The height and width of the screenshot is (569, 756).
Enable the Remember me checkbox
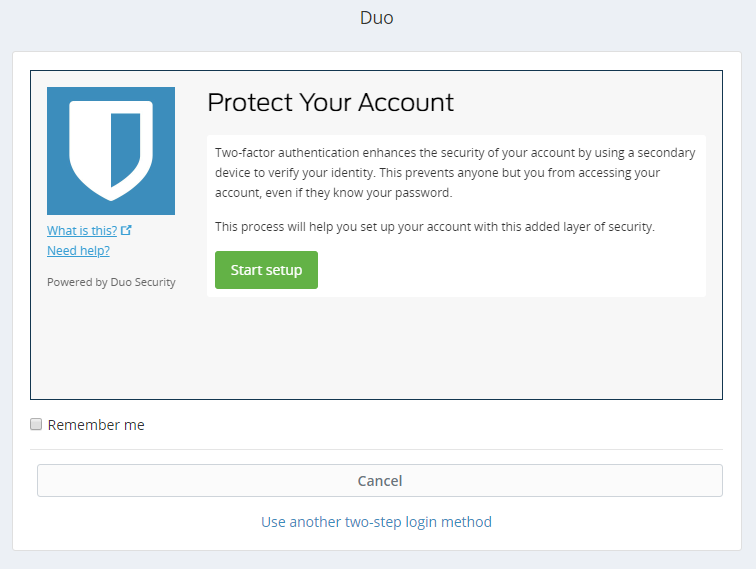[x=36, y=424]
